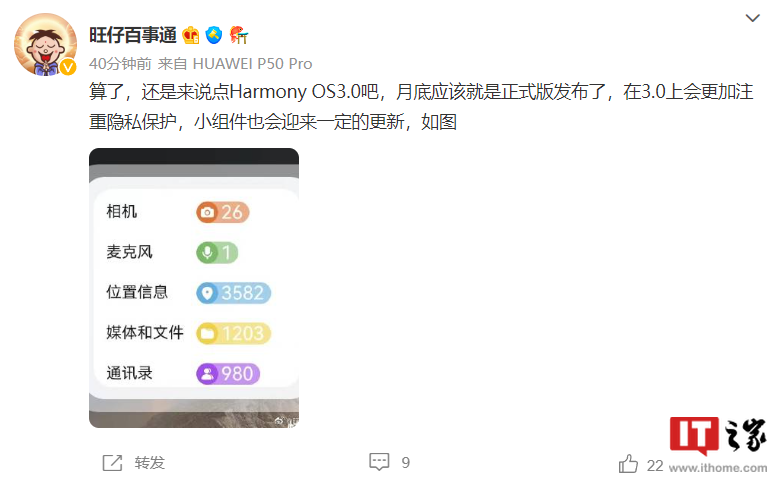The height and width of the screenshot is (484, 779).
Task: Click the red koi fish badge
Action: (238, 35)
